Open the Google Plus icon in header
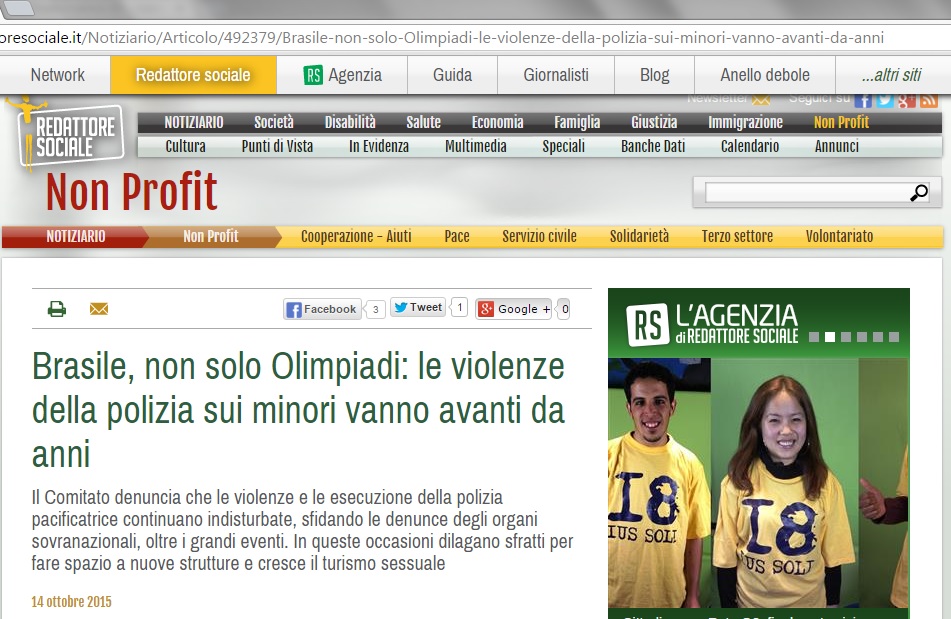The height and width of the screenshot is (619, 951). pos(907,100)
